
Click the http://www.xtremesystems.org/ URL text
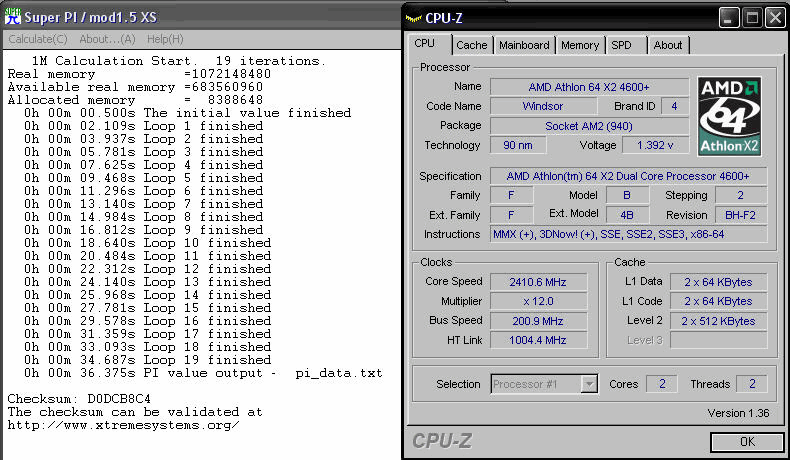pyautogui.click(x=123, y=425)
